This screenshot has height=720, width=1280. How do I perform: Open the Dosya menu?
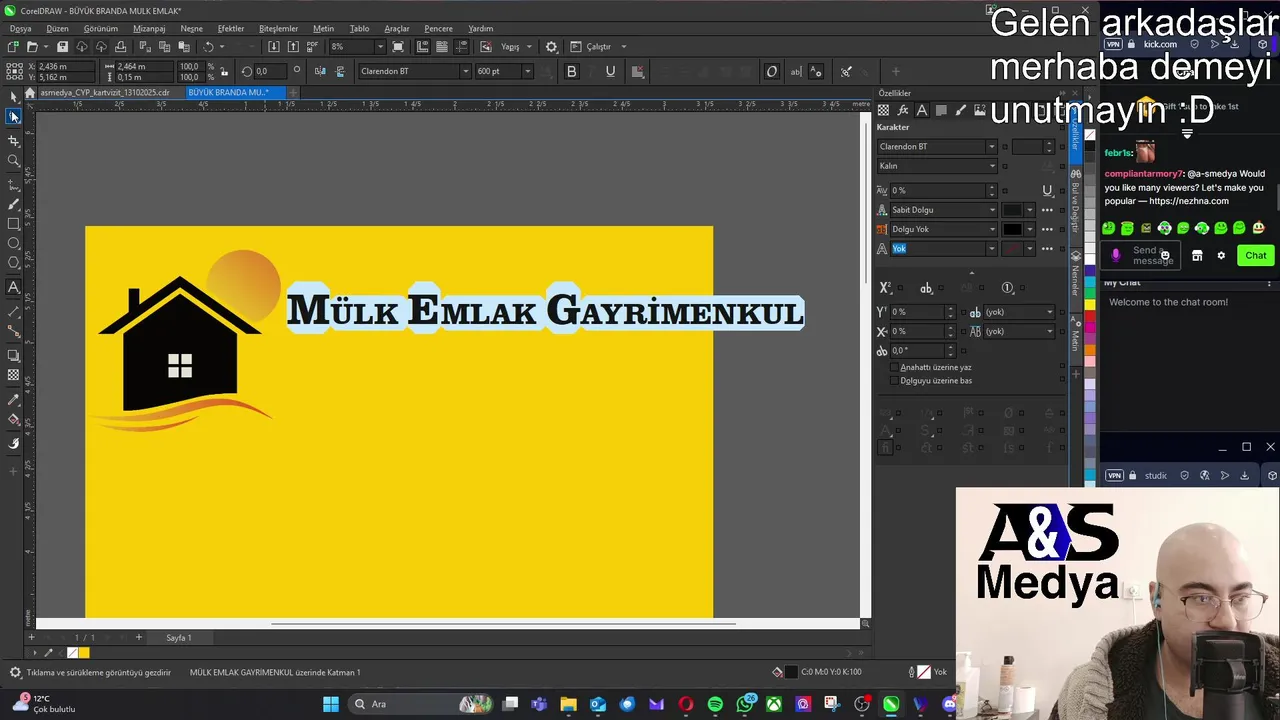tap(20, 28)
